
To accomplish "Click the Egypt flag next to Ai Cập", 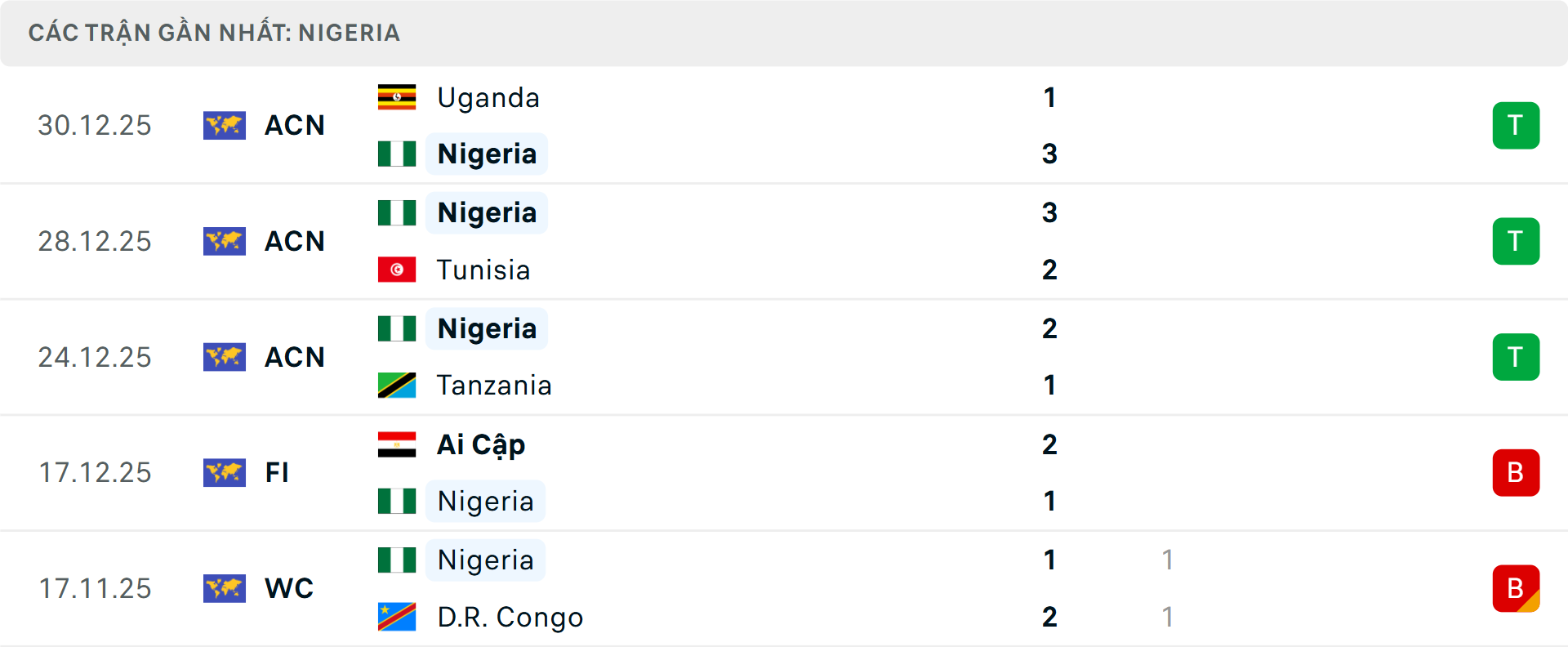I will click(397, 444).
